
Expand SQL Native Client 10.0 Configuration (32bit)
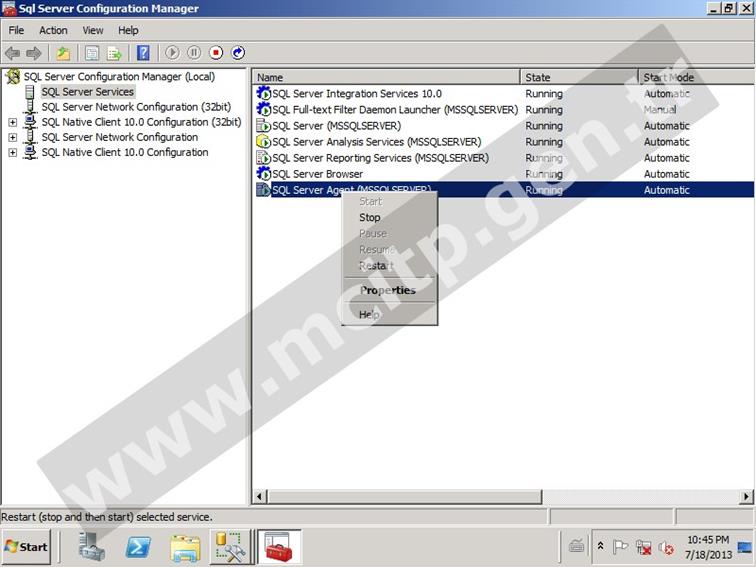tap(13, 122)
